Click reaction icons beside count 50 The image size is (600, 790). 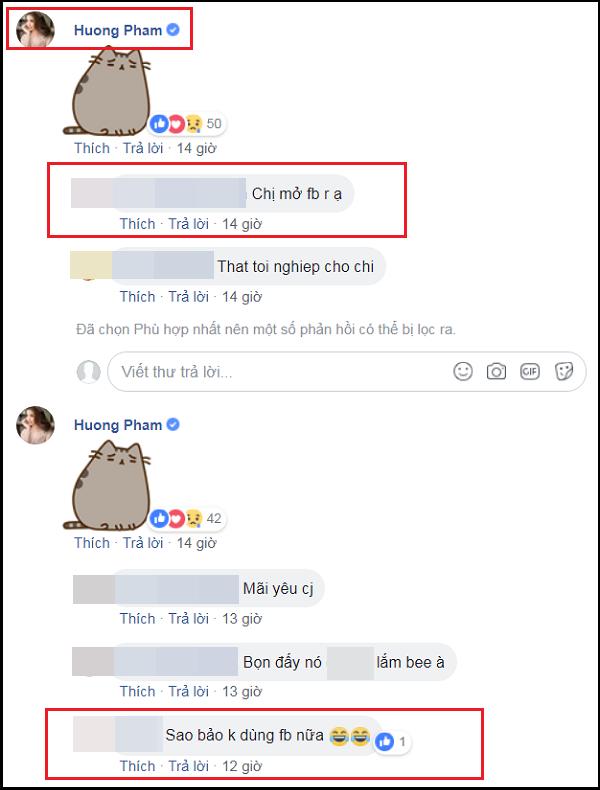tap(176, 123)
